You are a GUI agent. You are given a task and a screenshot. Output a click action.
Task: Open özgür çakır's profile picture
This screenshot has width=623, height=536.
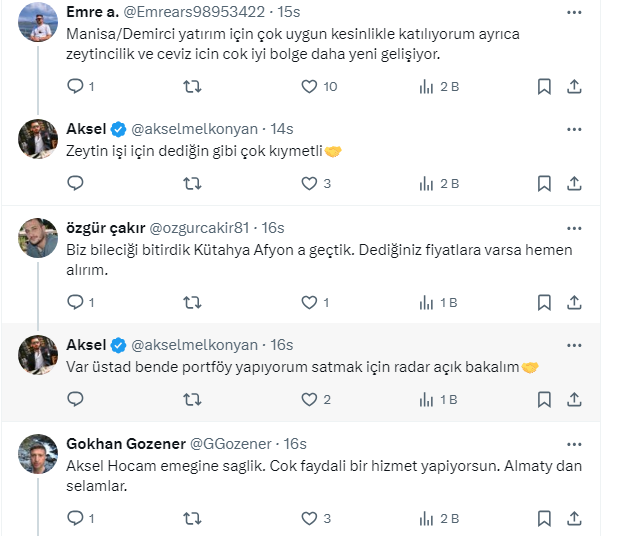click(x=38, y=237)
